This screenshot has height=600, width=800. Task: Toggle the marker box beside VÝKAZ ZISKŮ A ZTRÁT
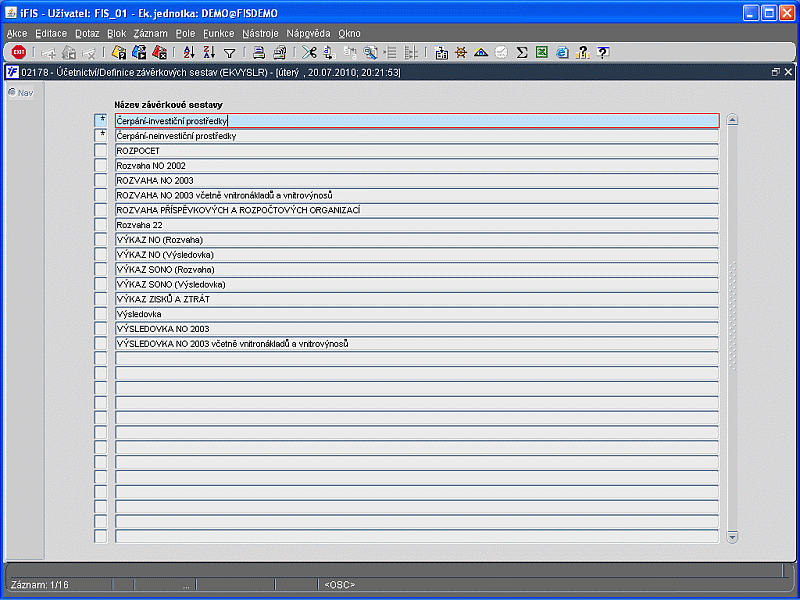click(101, 298)
